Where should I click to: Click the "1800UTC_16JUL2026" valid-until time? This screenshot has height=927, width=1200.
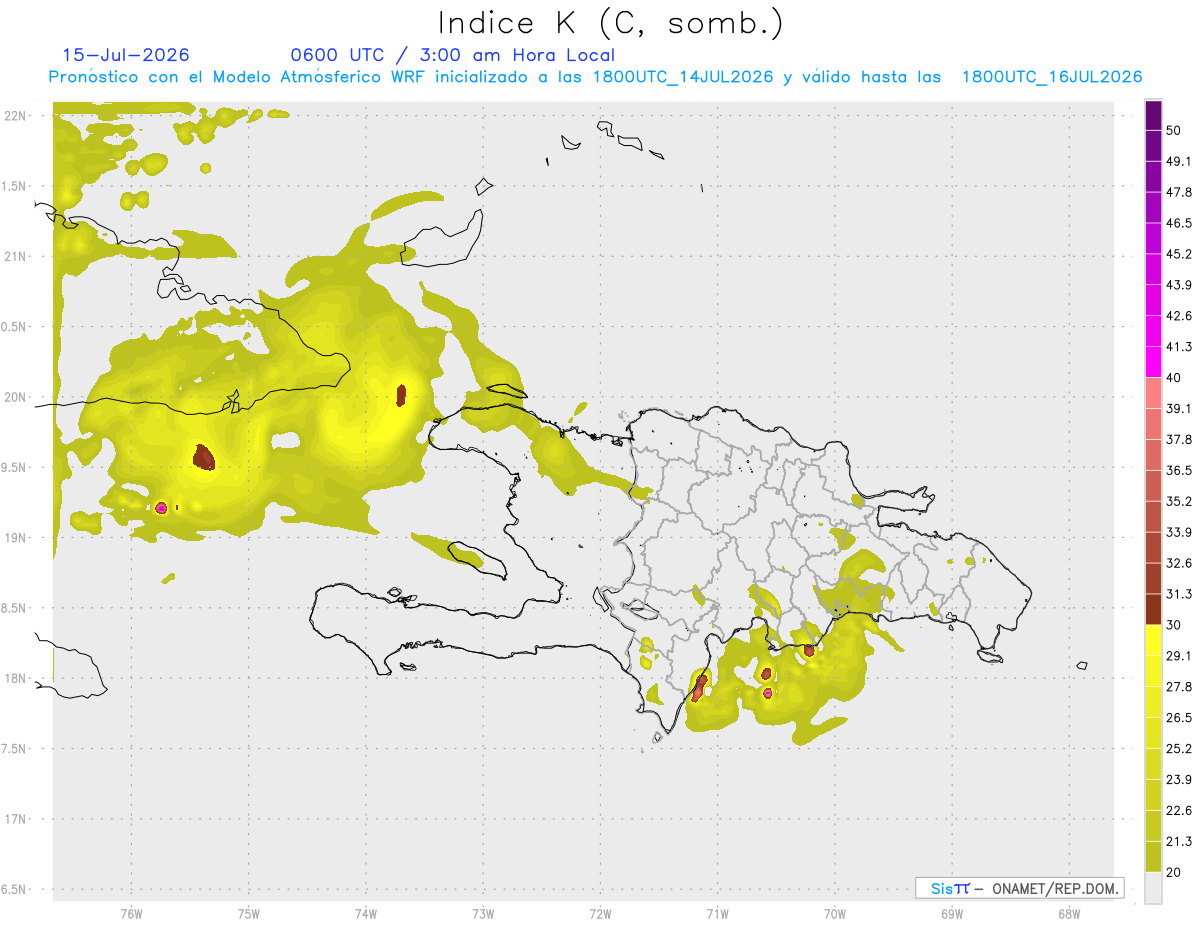click(1052, 77)
